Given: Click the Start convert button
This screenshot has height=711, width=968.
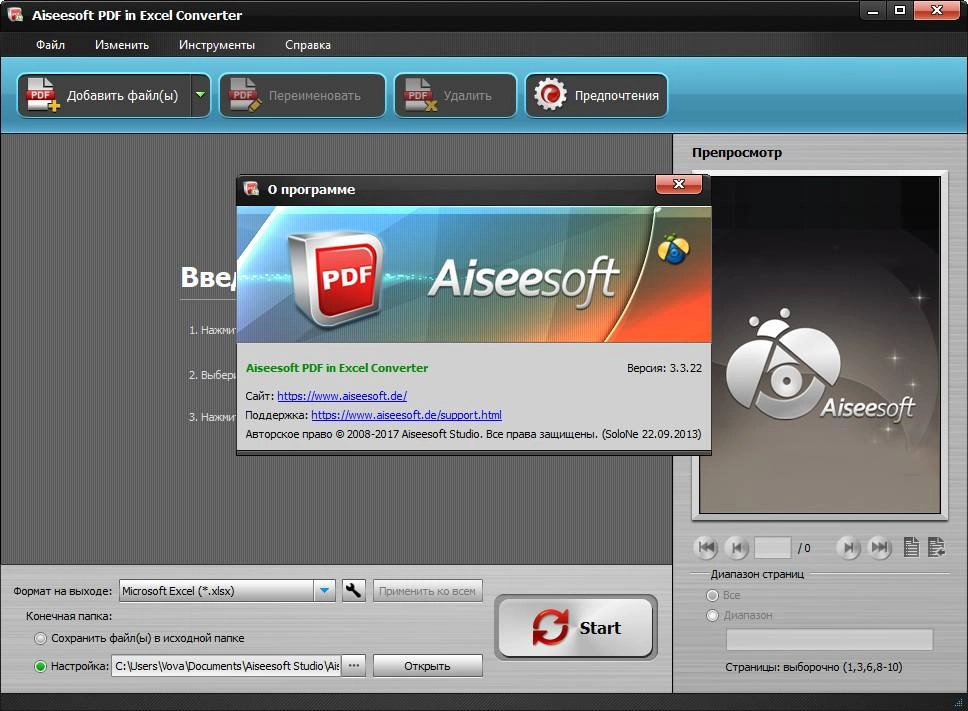Looking at the screenshot, I should click(x=575, y=627).
